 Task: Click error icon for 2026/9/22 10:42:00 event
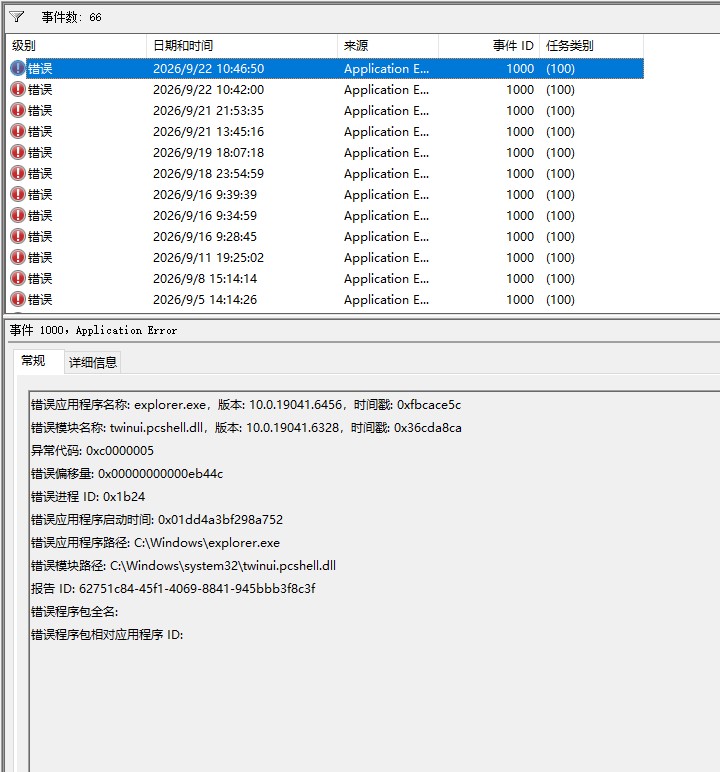(18, 90)
